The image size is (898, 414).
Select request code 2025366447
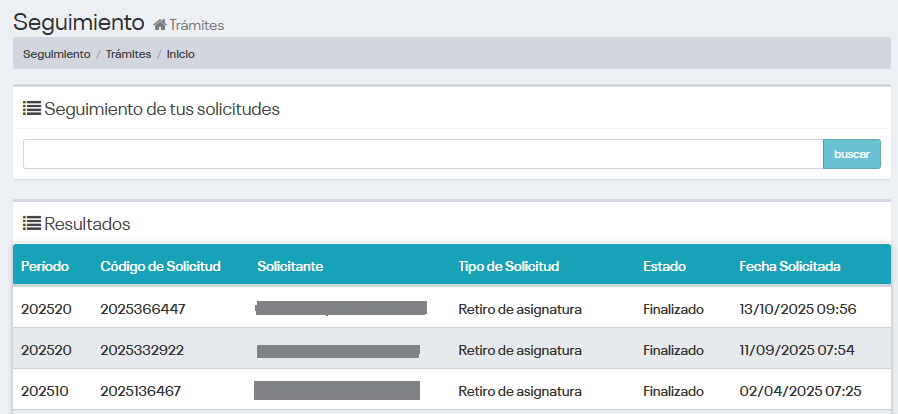pyautogui.click(x=143, y=309)
